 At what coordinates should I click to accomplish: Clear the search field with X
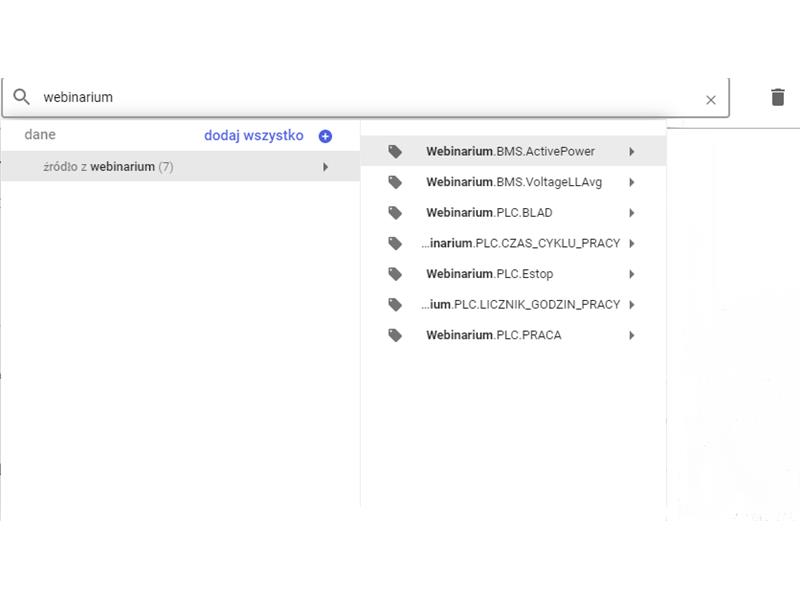tap(711, 100)
